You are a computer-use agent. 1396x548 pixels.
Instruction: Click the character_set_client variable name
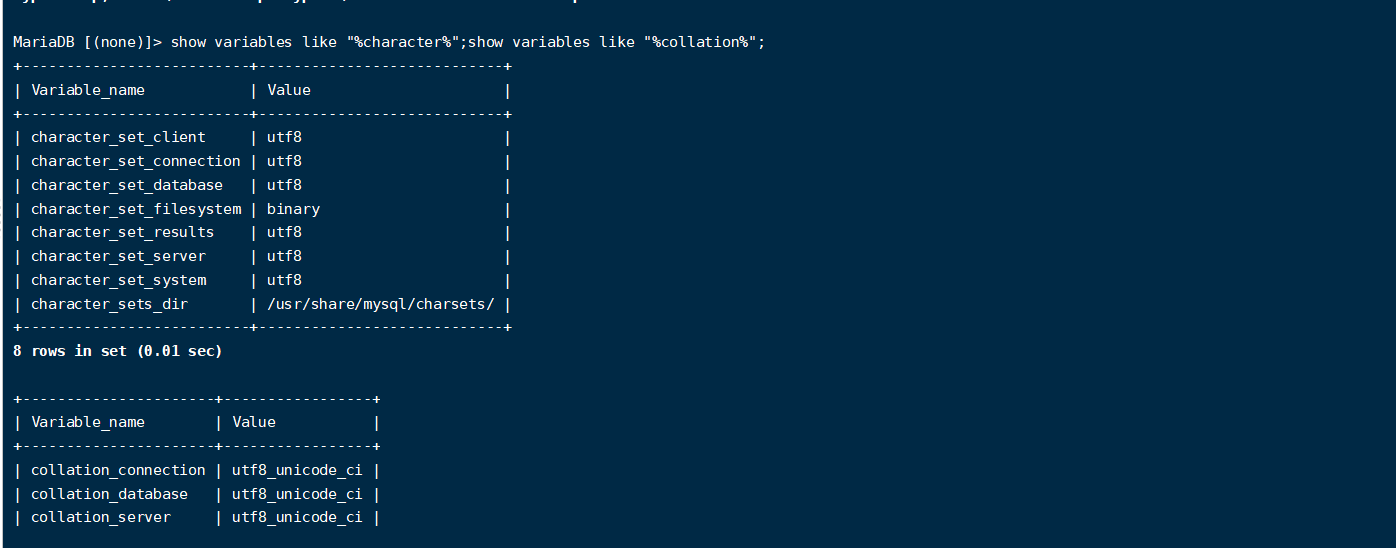point(118,137)
